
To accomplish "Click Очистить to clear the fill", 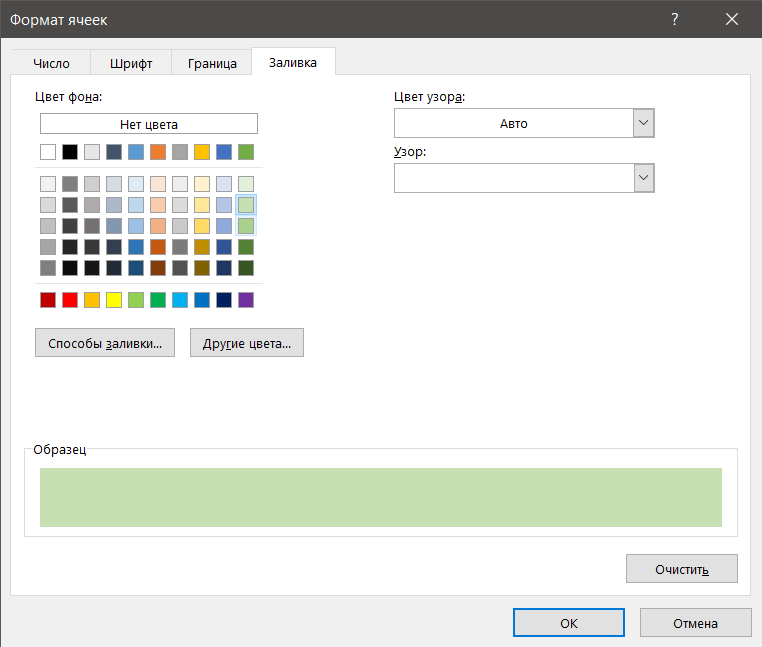I will point(682,569).
